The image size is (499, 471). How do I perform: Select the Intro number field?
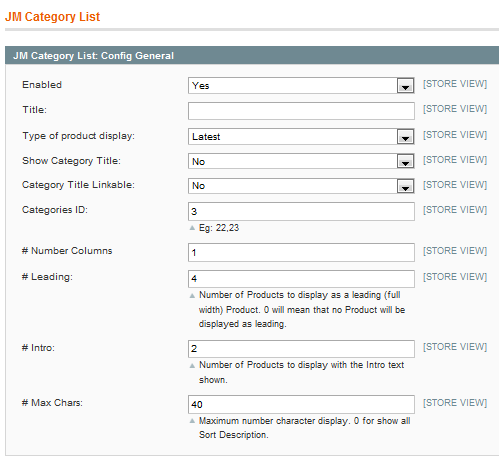[301, 349]
